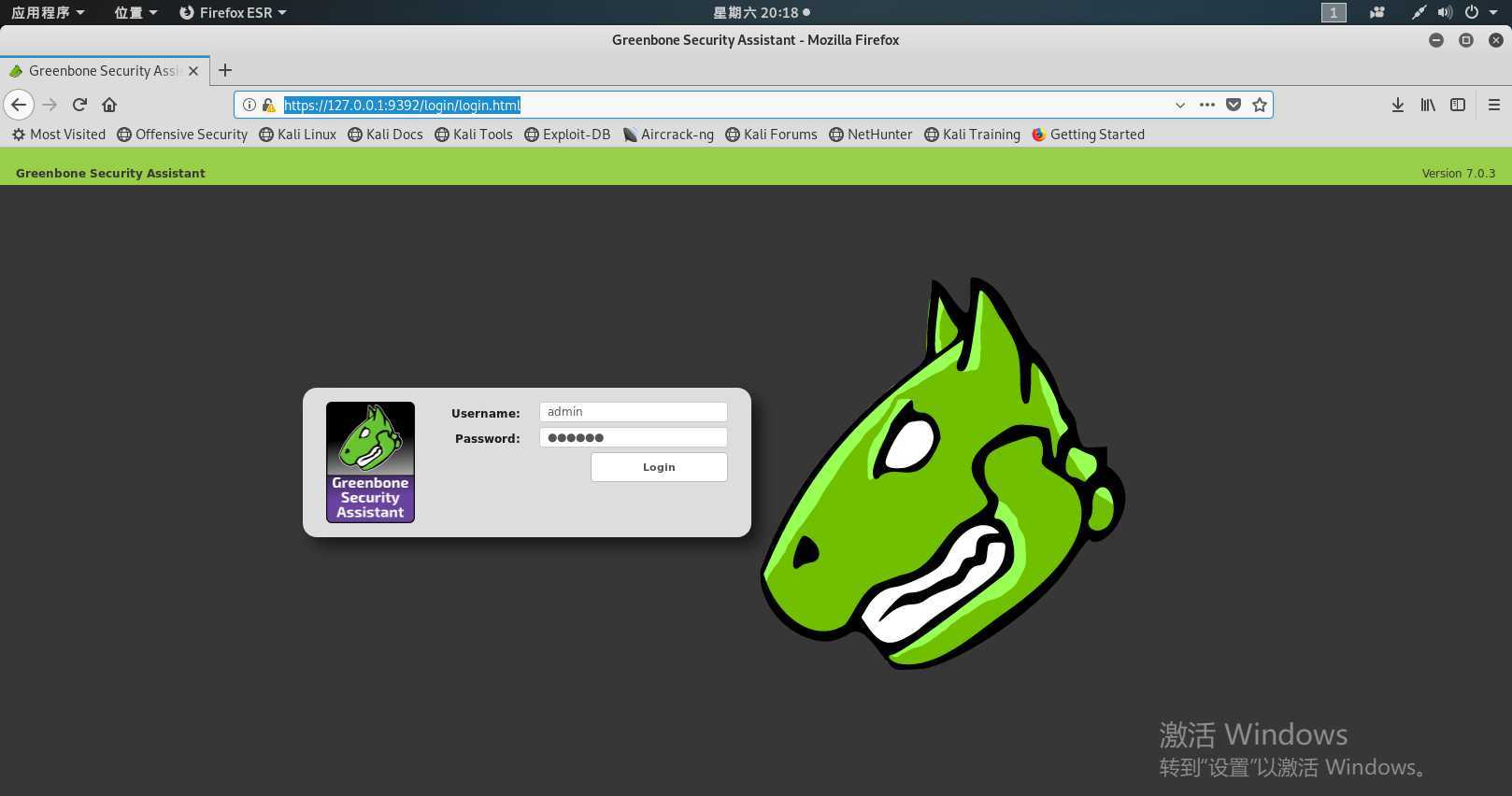This screenshot has height=796, width=1512.
Task: Maximize the Firefox window
Action: [1466, 40]
